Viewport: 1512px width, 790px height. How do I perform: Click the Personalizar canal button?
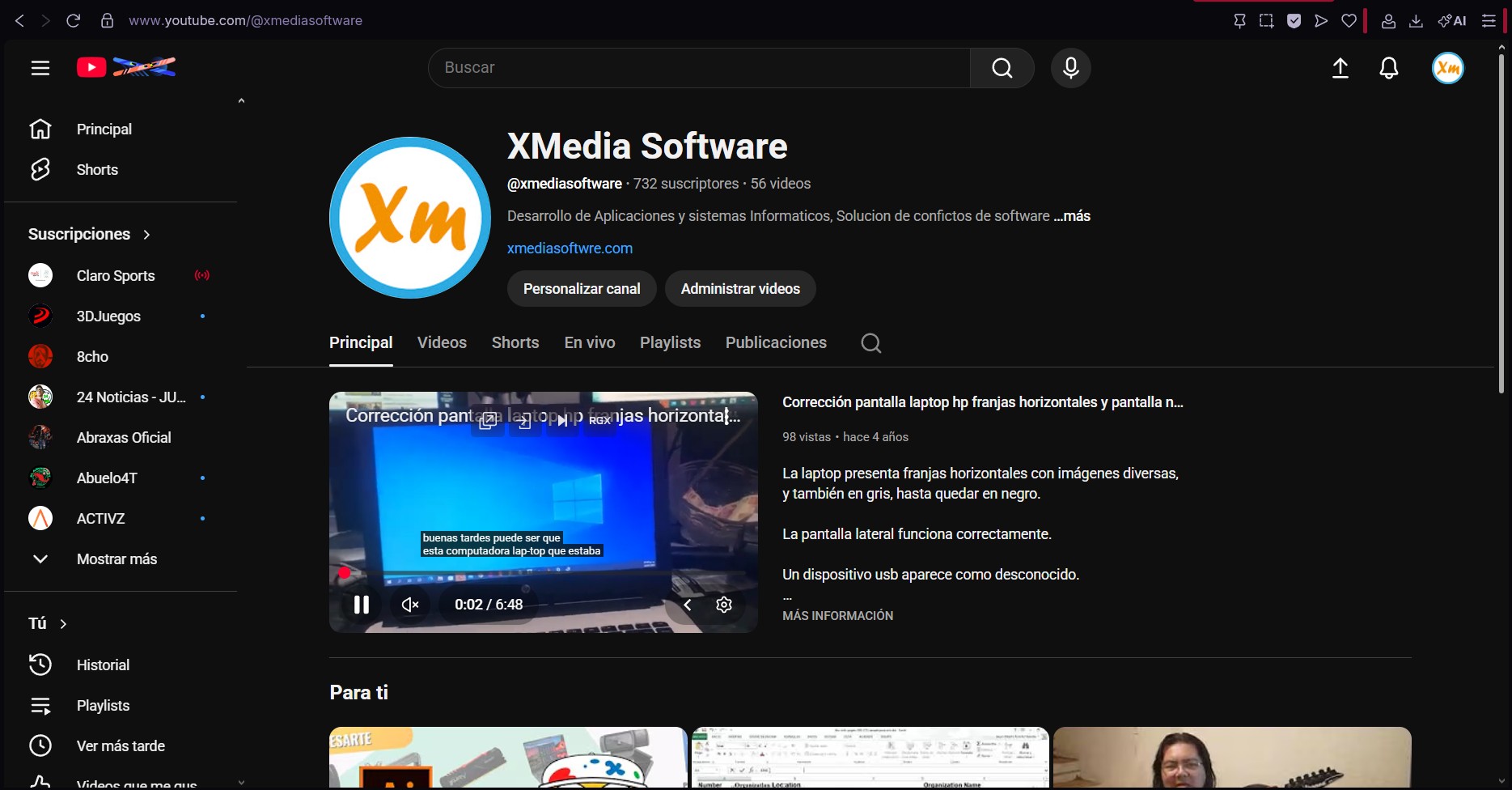point(581,288)
